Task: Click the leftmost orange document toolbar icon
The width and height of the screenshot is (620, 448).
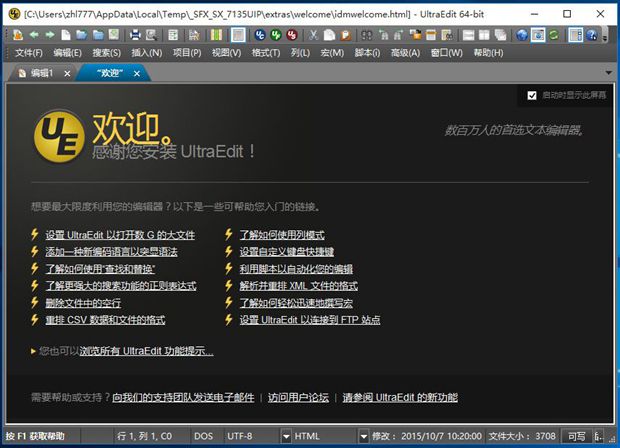Action: [x=18, y=35]
